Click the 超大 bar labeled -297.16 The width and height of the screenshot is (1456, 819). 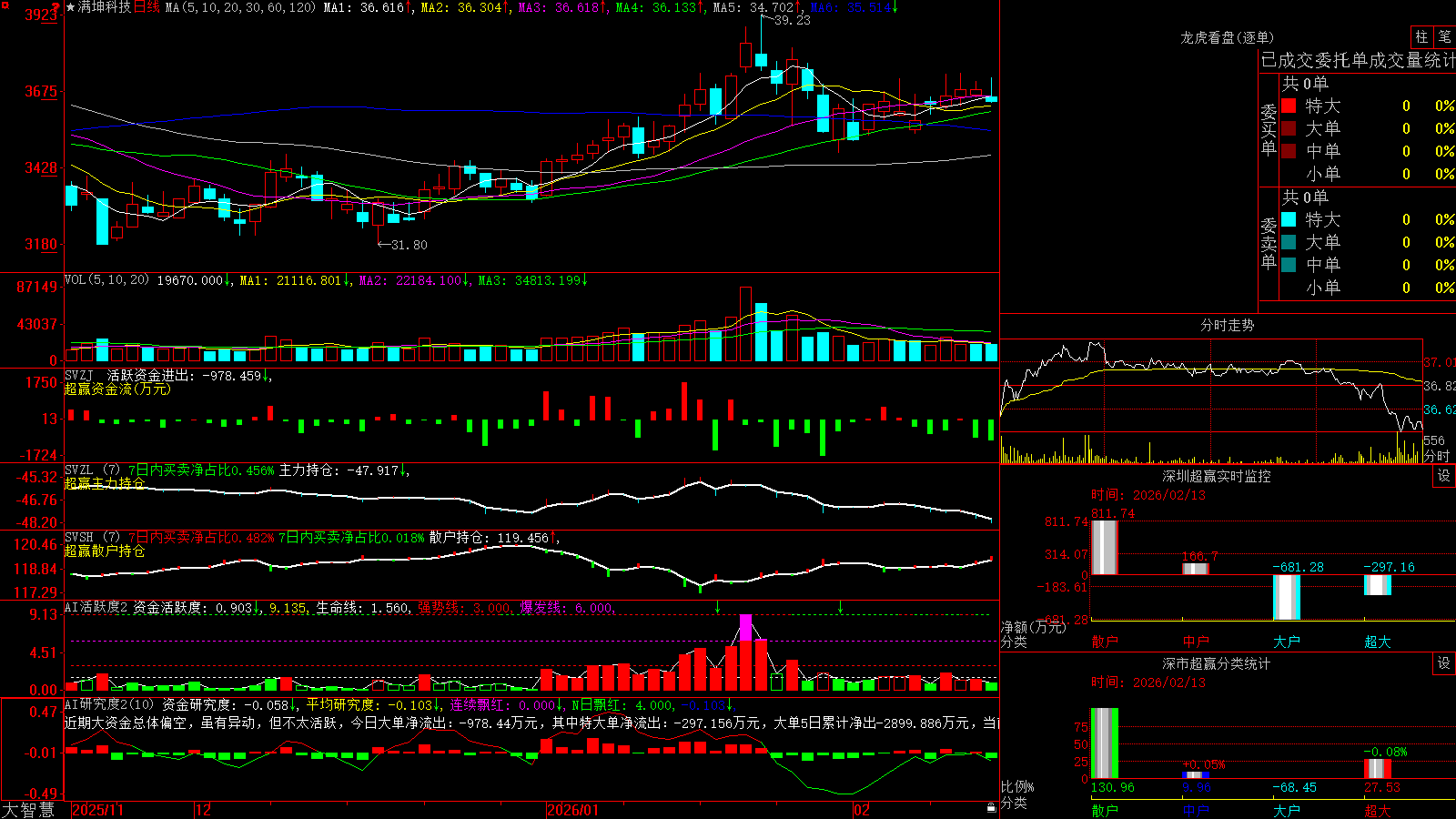tap(1378, 585)
